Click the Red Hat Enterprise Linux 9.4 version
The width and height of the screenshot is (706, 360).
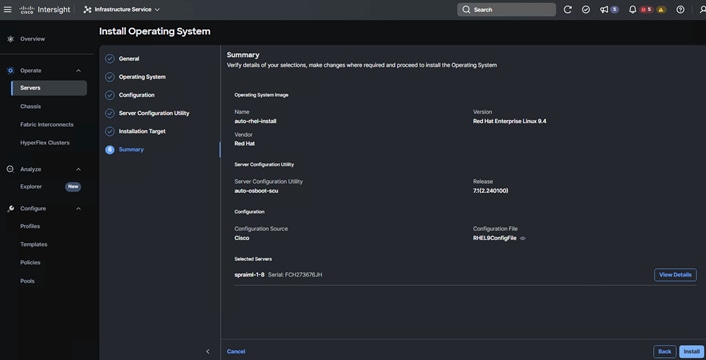click(509, 121)
